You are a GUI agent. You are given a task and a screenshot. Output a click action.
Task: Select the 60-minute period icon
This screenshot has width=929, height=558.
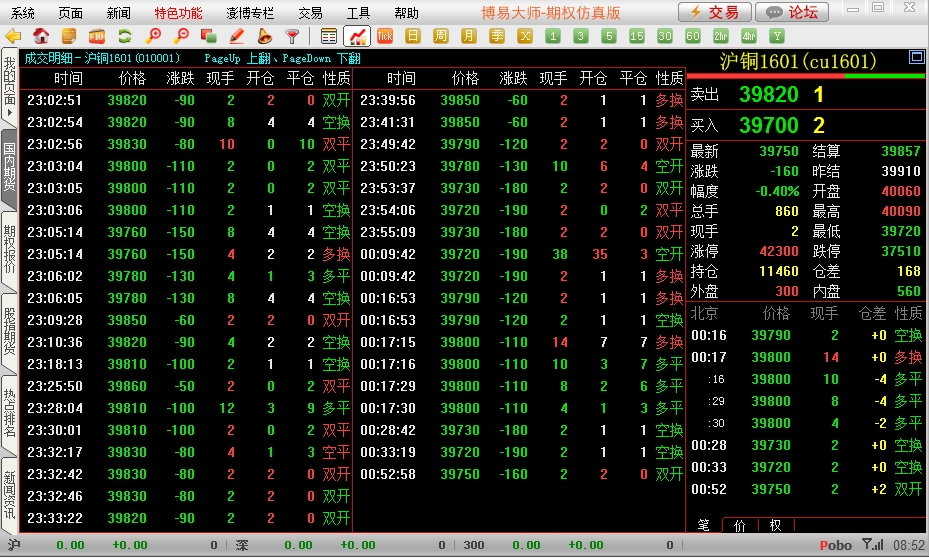coord(693,36)
